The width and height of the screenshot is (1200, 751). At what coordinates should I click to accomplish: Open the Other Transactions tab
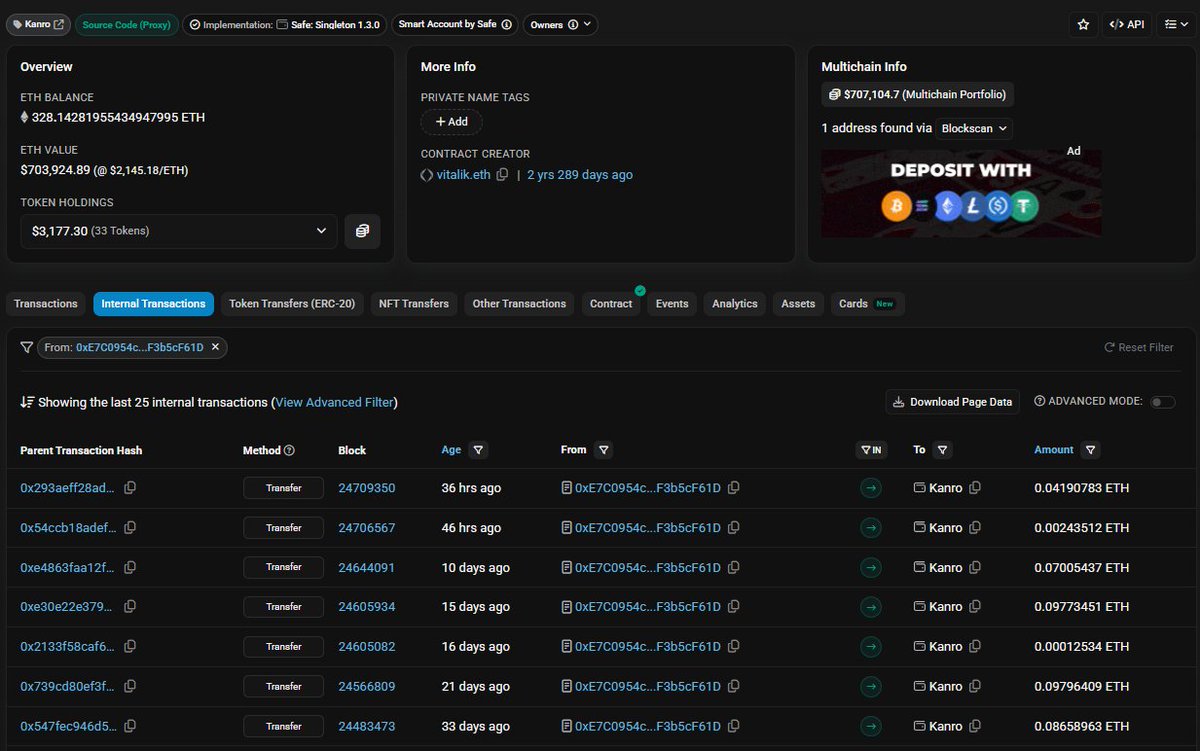[x=519, y=304]
